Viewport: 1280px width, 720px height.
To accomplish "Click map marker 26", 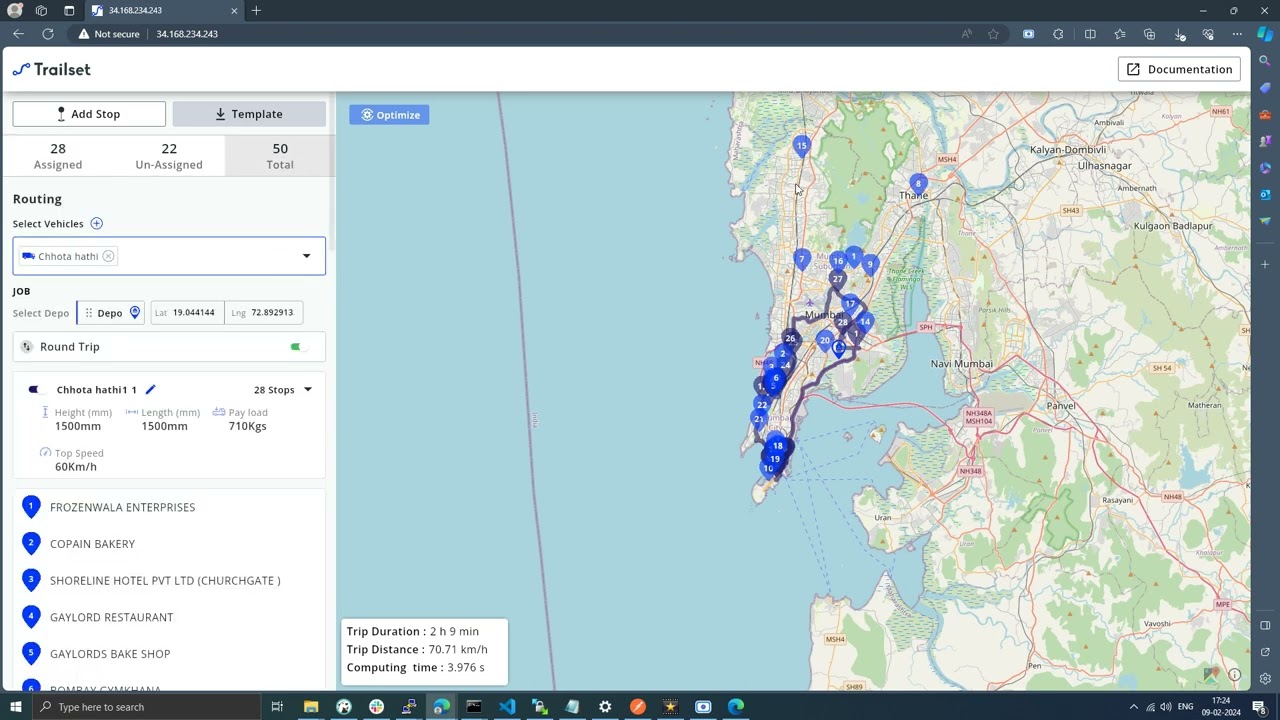I will [790, 339].
